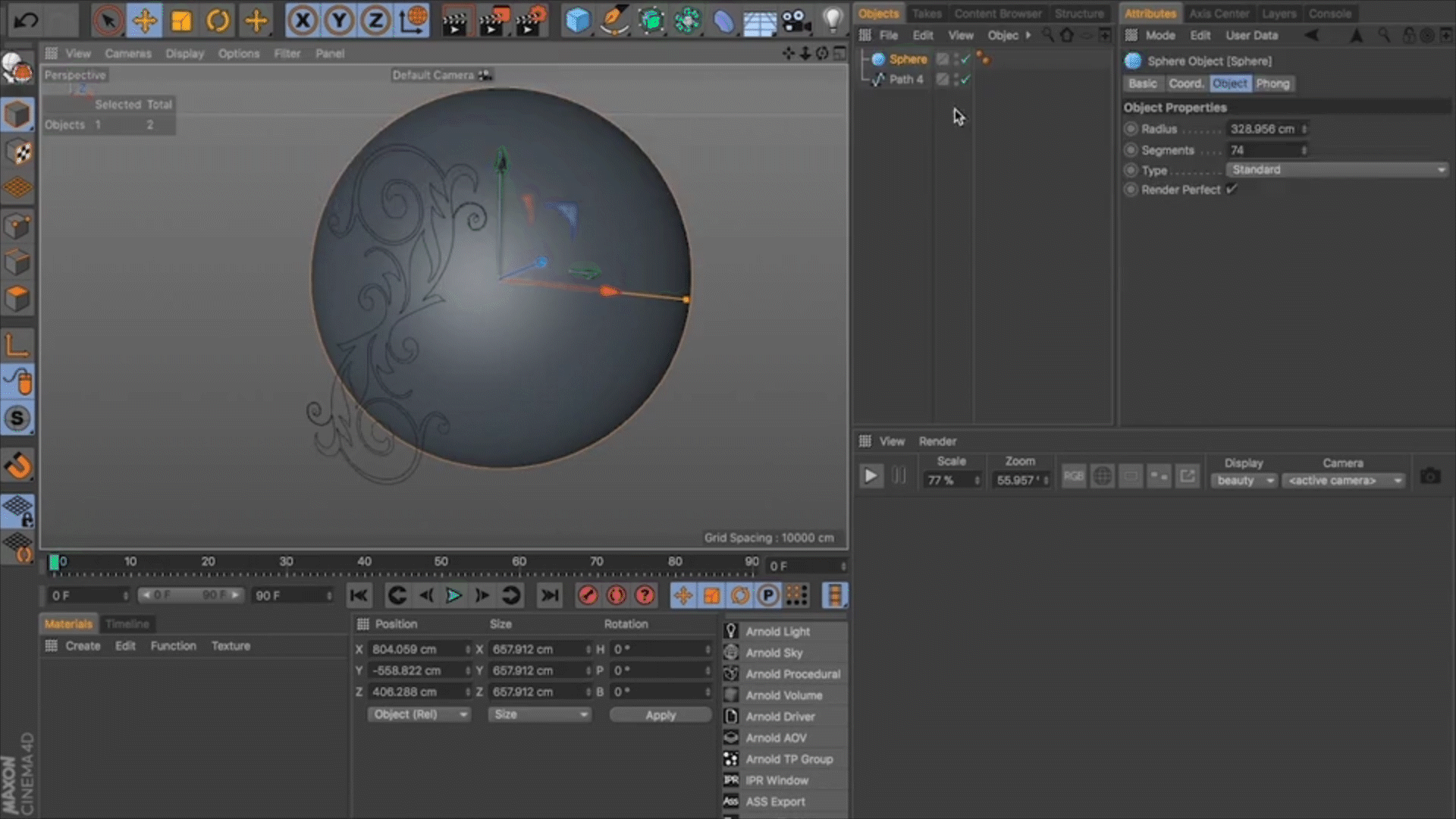Image resolution: width=1456 pixels, height=819 pixels.
Task: Add a light object from the toolbar
Action: point(833,20)
